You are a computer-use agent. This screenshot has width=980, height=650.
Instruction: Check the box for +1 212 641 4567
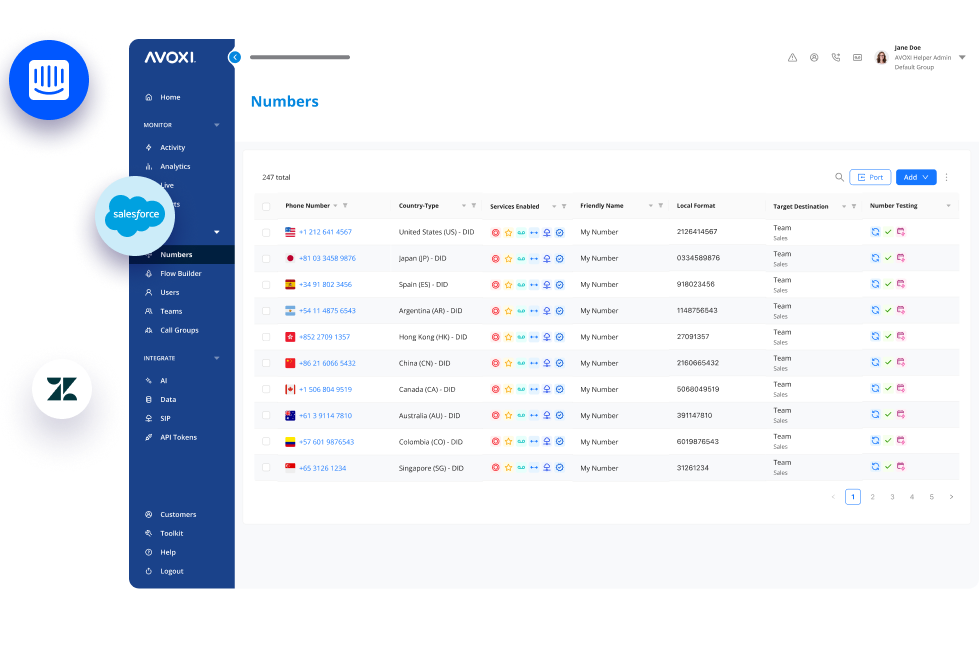coord(266,232)
